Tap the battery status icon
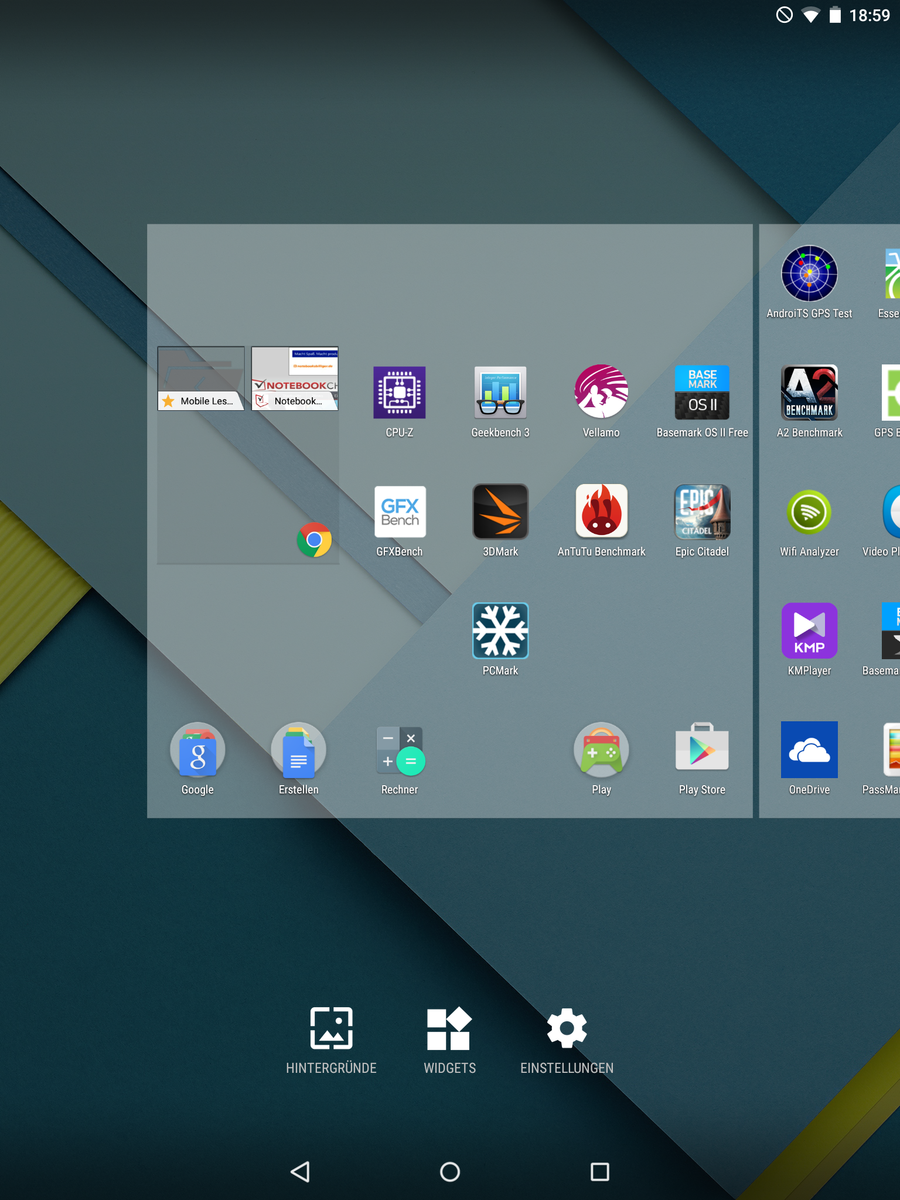Viewport: 900px width, 1200px height. tap(835, 15)
